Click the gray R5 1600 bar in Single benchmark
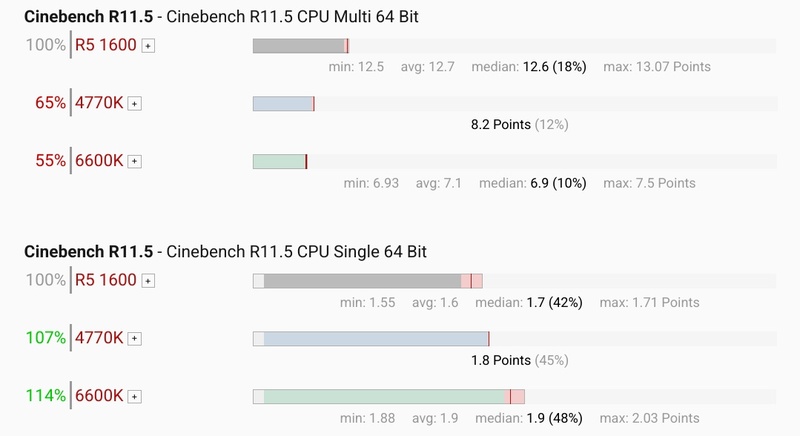800x436 pixels. pyautogui.click(x=362, y=281)
